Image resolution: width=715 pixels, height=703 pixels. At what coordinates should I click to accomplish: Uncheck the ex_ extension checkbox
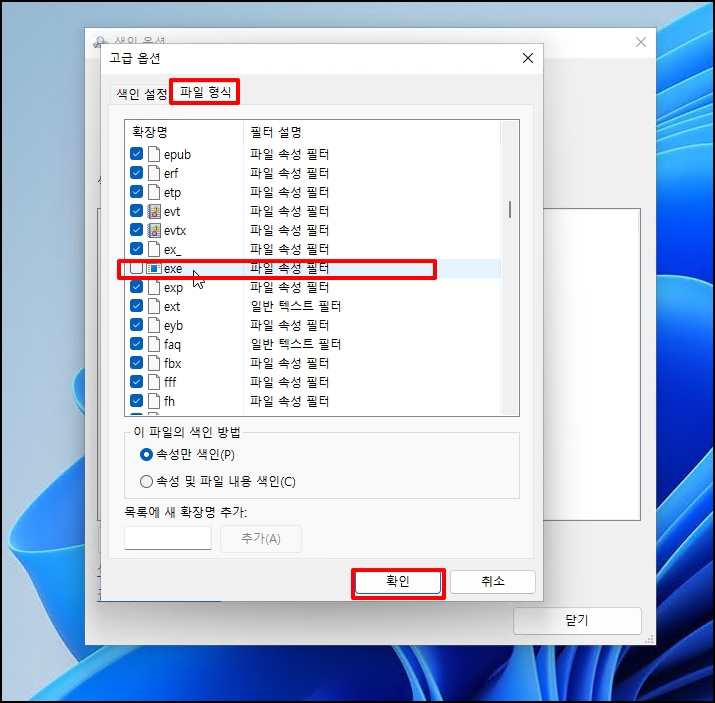(136, 248)
